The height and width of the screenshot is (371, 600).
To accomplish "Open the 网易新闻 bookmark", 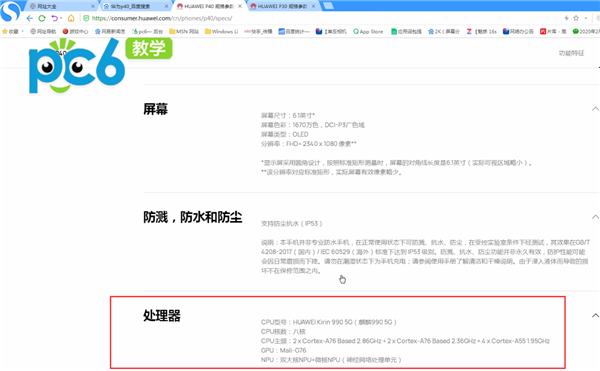I will tap(110, 31).
